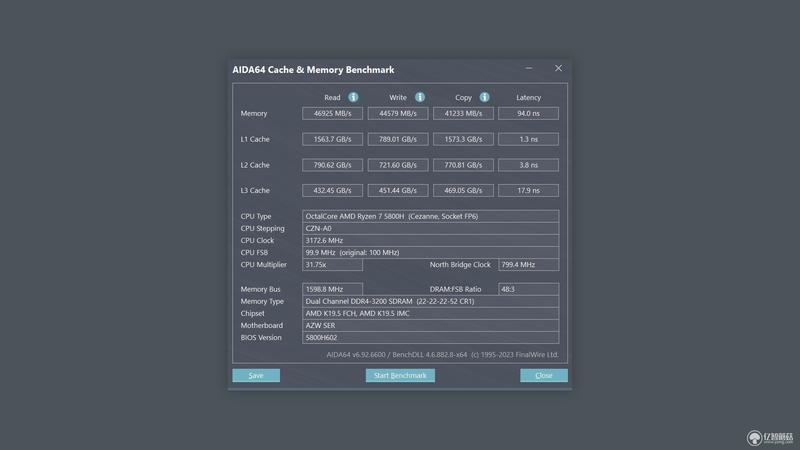Image resolution: width=800 pixels, height=450 pixels.
Task: Click the Memory Type field DDR4-3200
Action: 431,302
